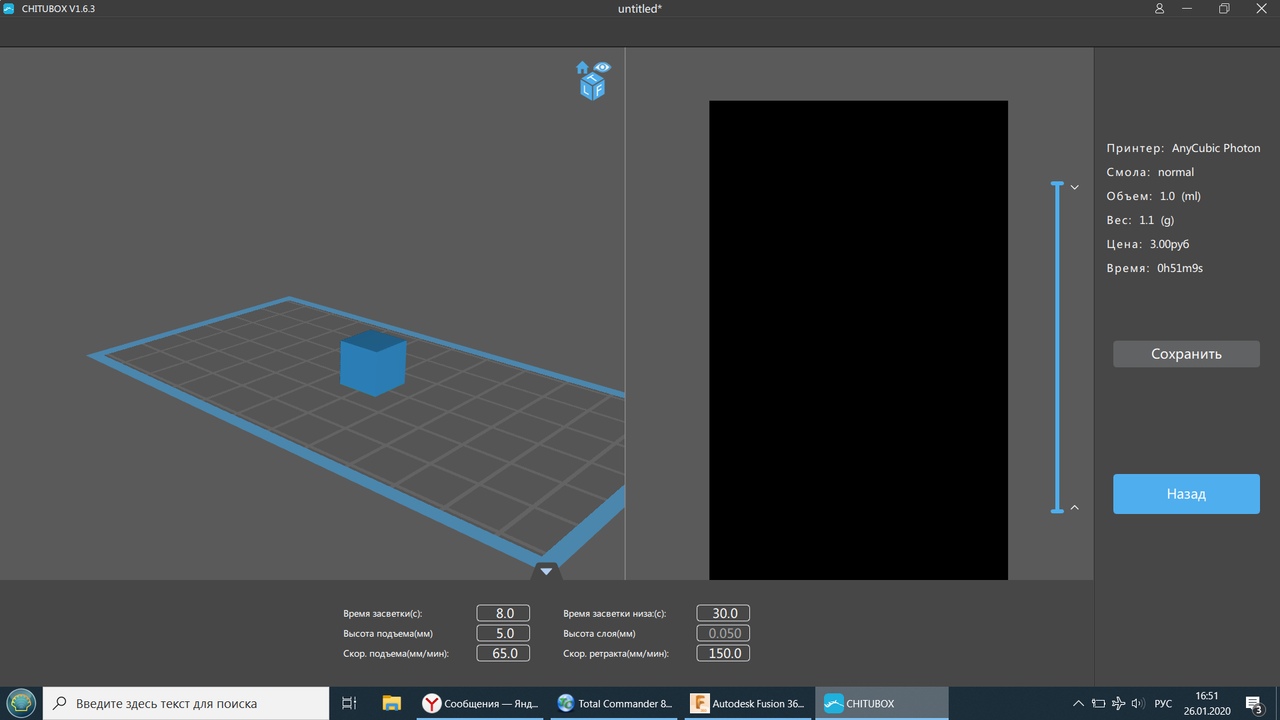Click the Скор. подъема lift speed field

click(505, 653)
